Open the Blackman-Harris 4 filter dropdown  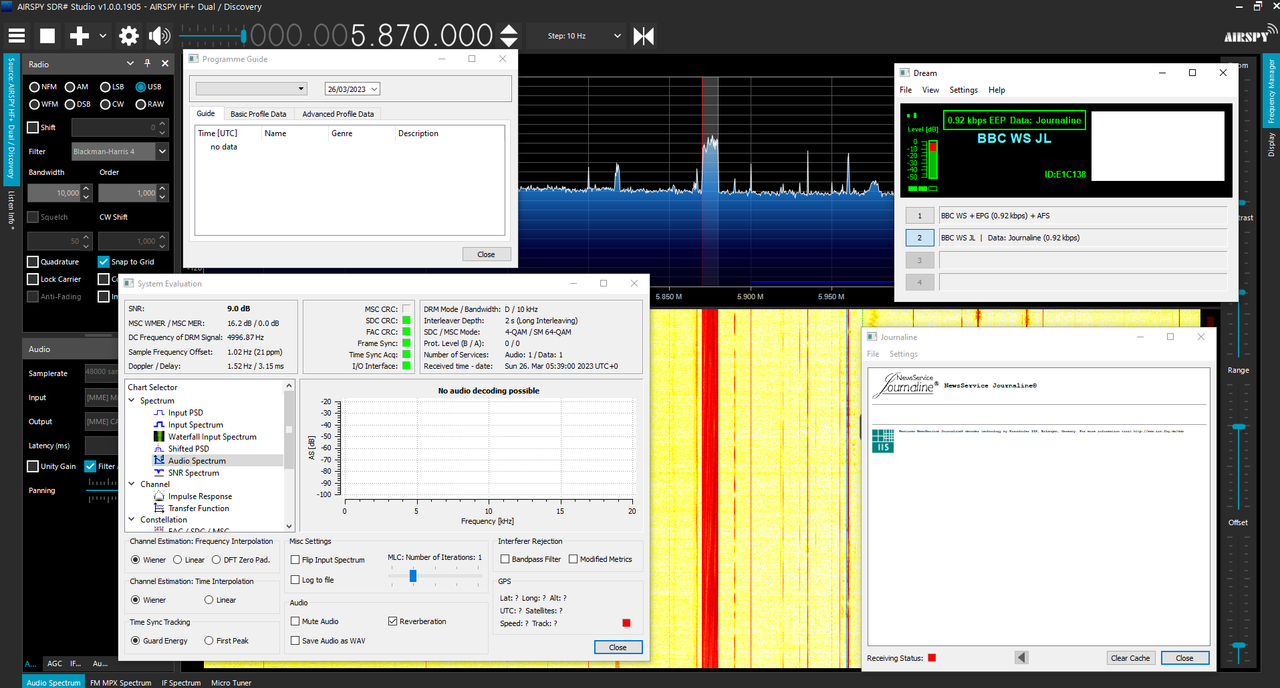118,152
